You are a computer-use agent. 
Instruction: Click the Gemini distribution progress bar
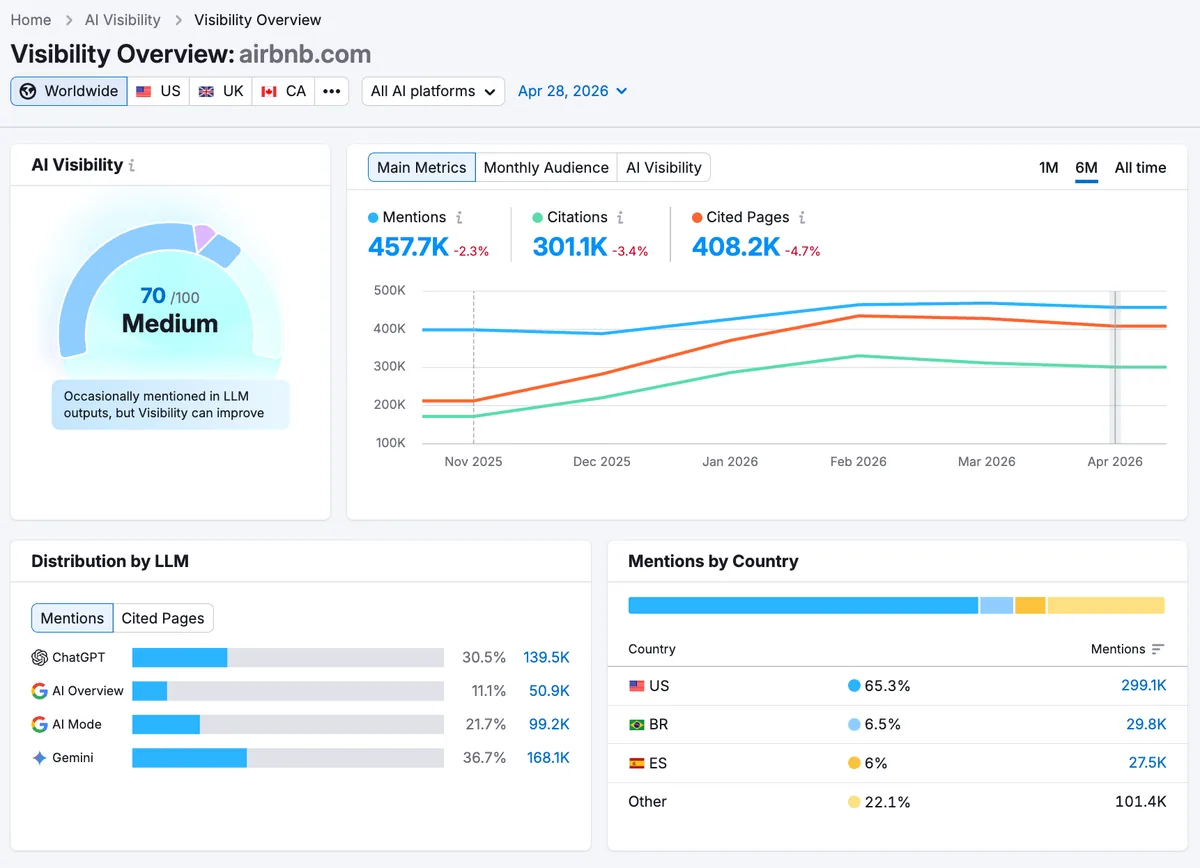(x=288, y=758)
